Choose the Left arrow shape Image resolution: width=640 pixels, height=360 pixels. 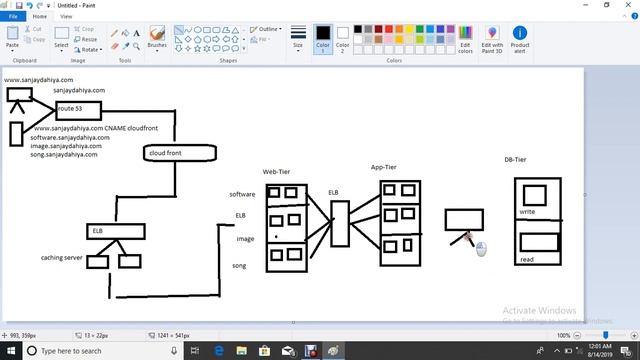point(226,40)
